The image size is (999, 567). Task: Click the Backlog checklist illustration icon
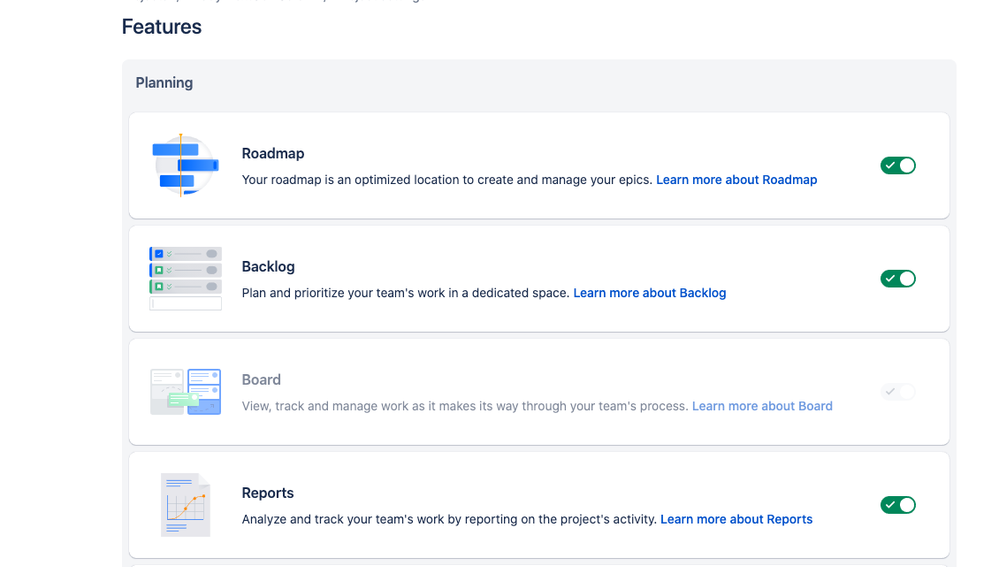click(185, 279)
